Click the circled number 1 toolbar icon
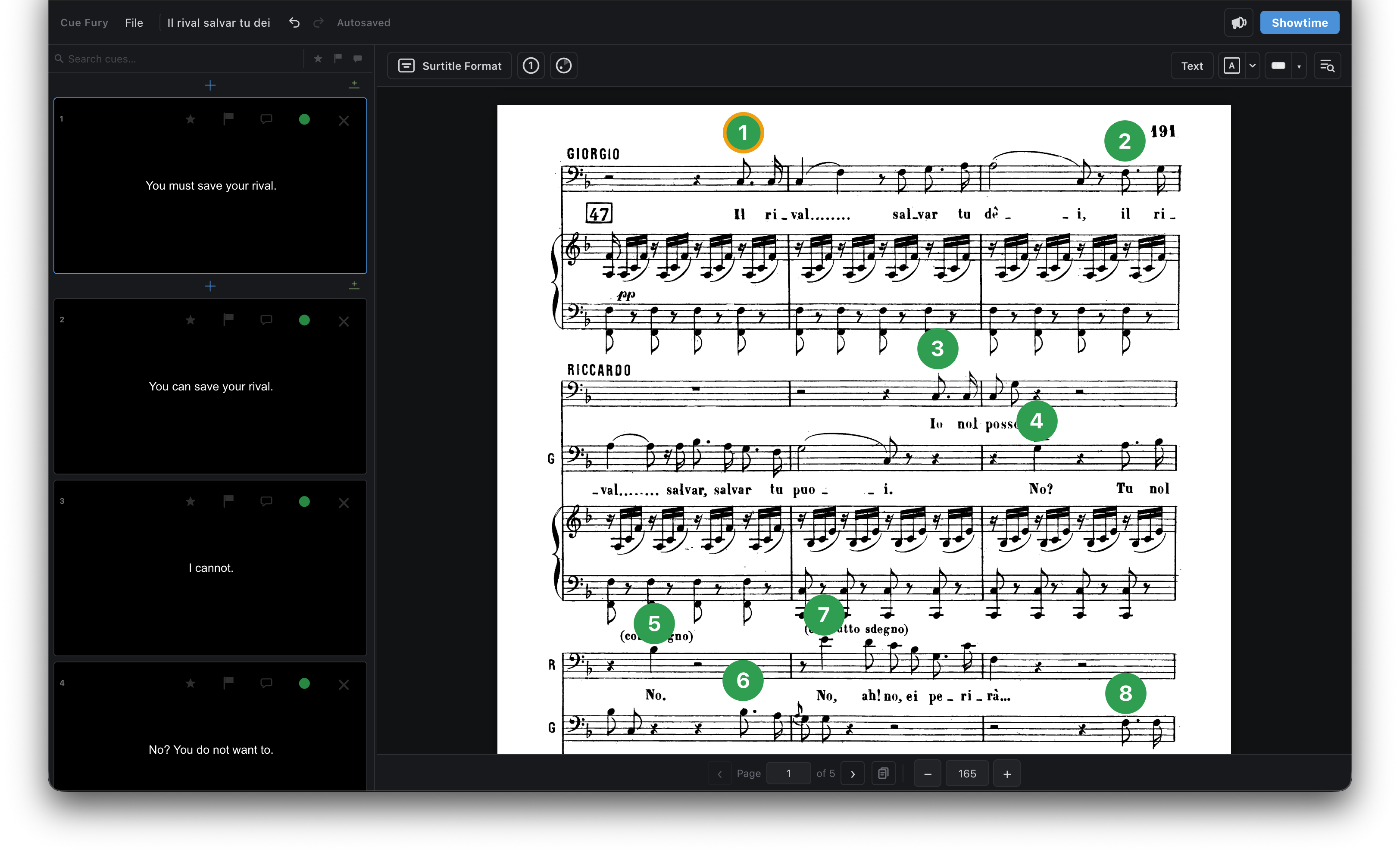Image resolution: width=1400 pixels, height=855 pixels. 531,66
